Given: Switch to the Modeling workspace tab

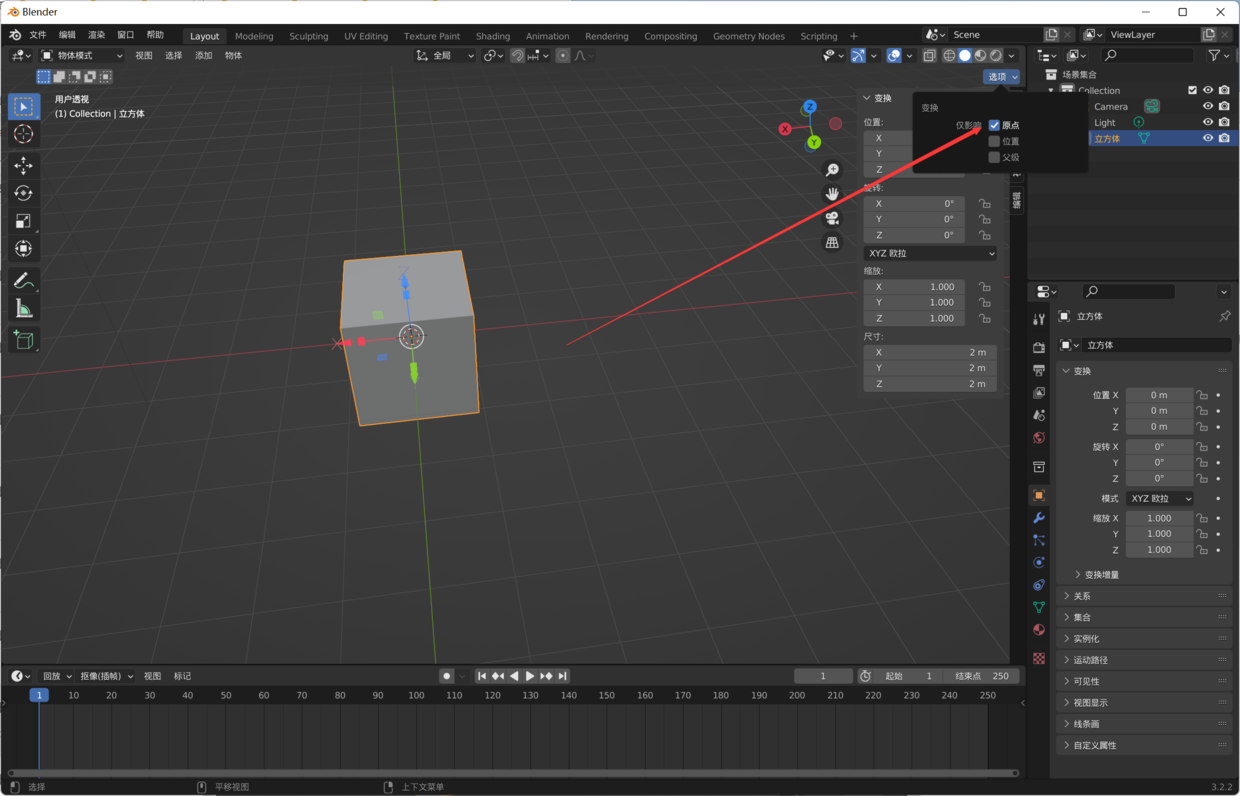Looking at the screenshot, I should (x=254, y=36).
